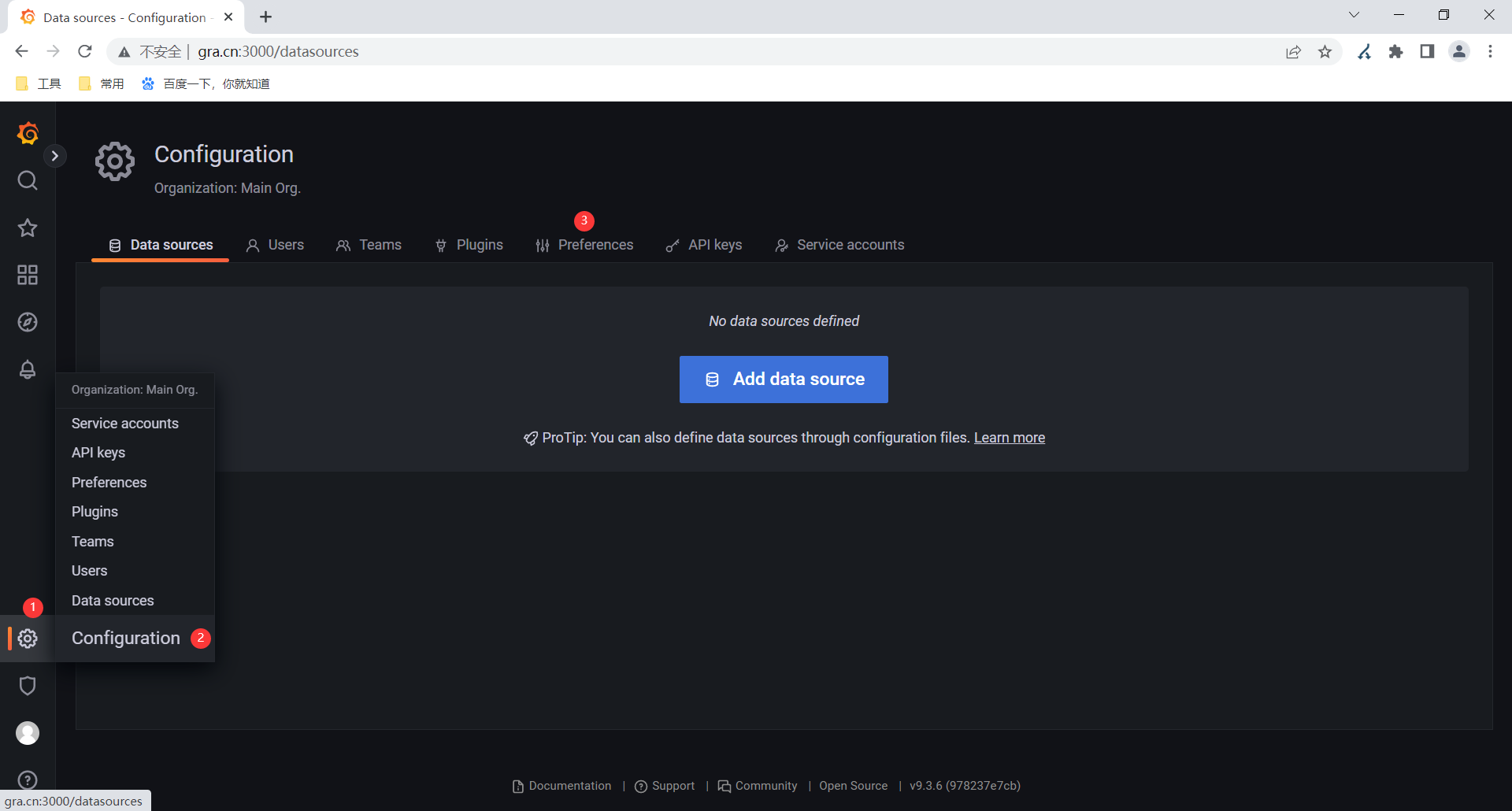
Task: Reload the page with the refresh icon
Action: 85,51
